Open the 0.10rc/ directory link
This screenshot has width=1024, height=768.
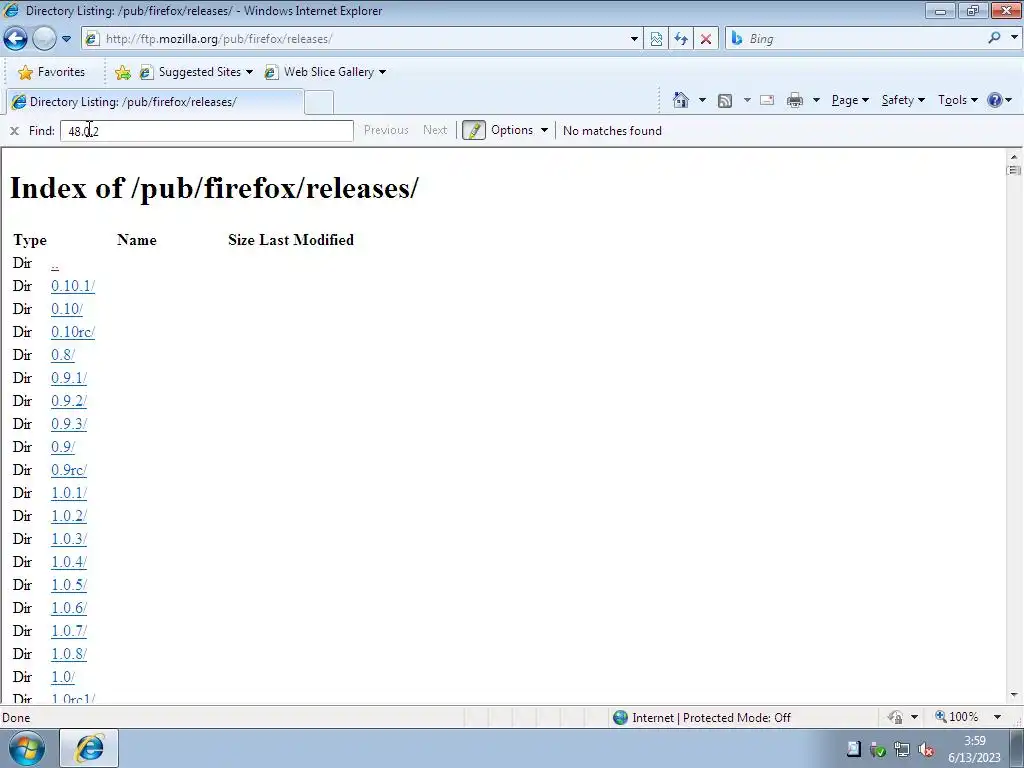(73, 332)
